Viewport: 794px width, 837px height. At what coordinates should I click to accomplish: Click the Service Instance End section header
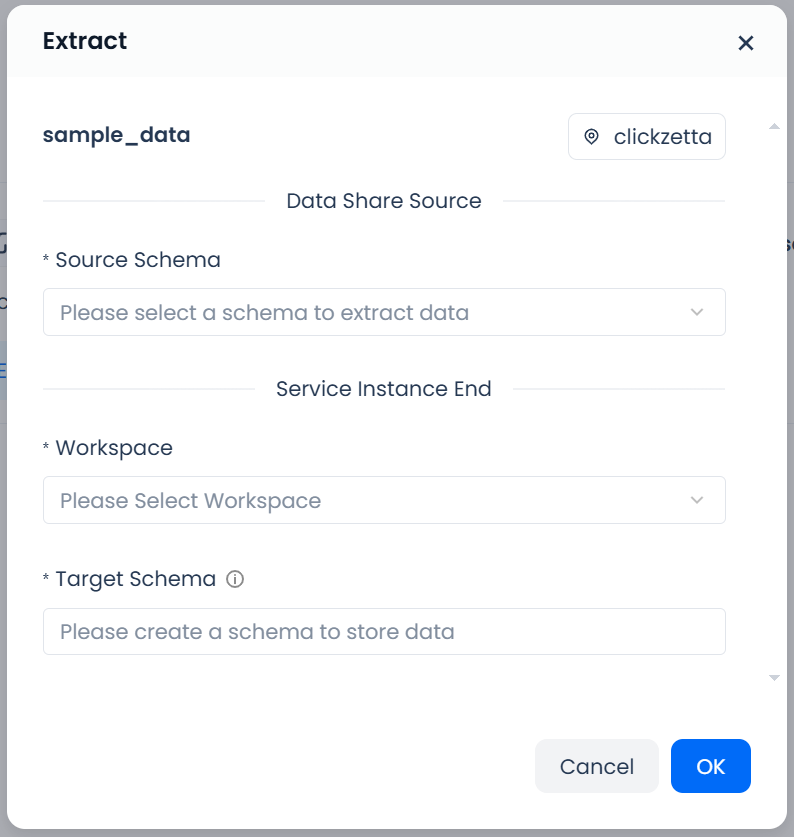[x=384, y=389]
